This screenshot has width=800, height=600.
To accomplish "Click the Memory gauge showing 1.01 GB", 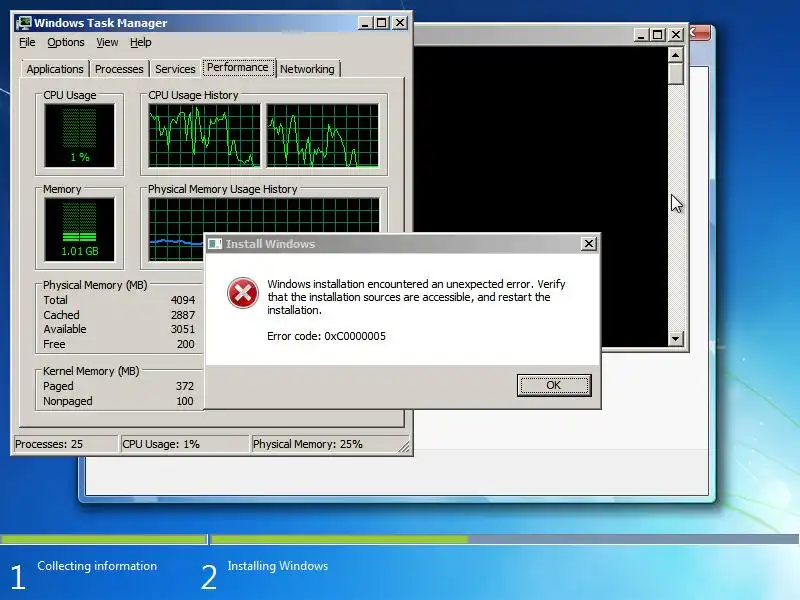I will 80,230.
